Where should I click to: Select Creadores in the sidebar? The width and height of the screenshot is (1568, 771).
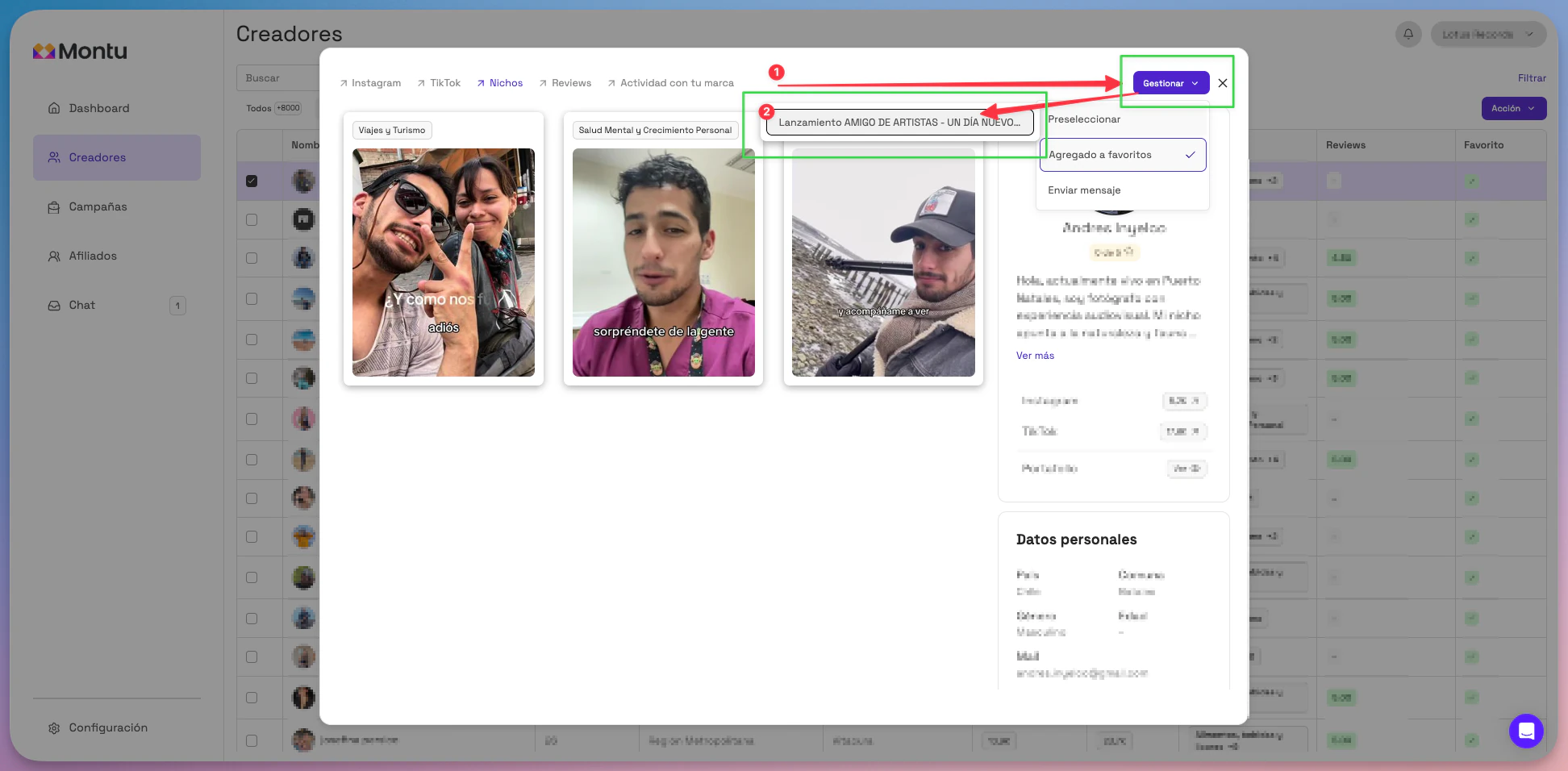point(117,157)
